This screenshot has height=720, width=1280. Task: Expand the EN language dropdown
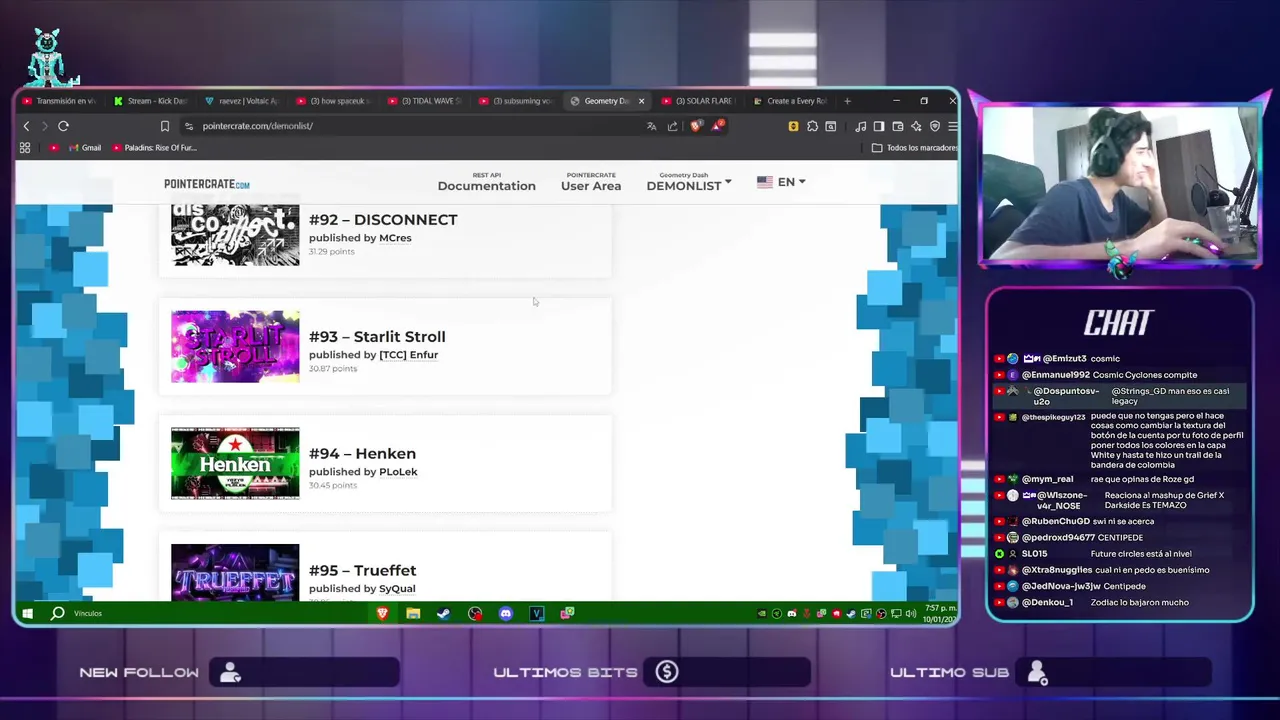coord(781,182)
